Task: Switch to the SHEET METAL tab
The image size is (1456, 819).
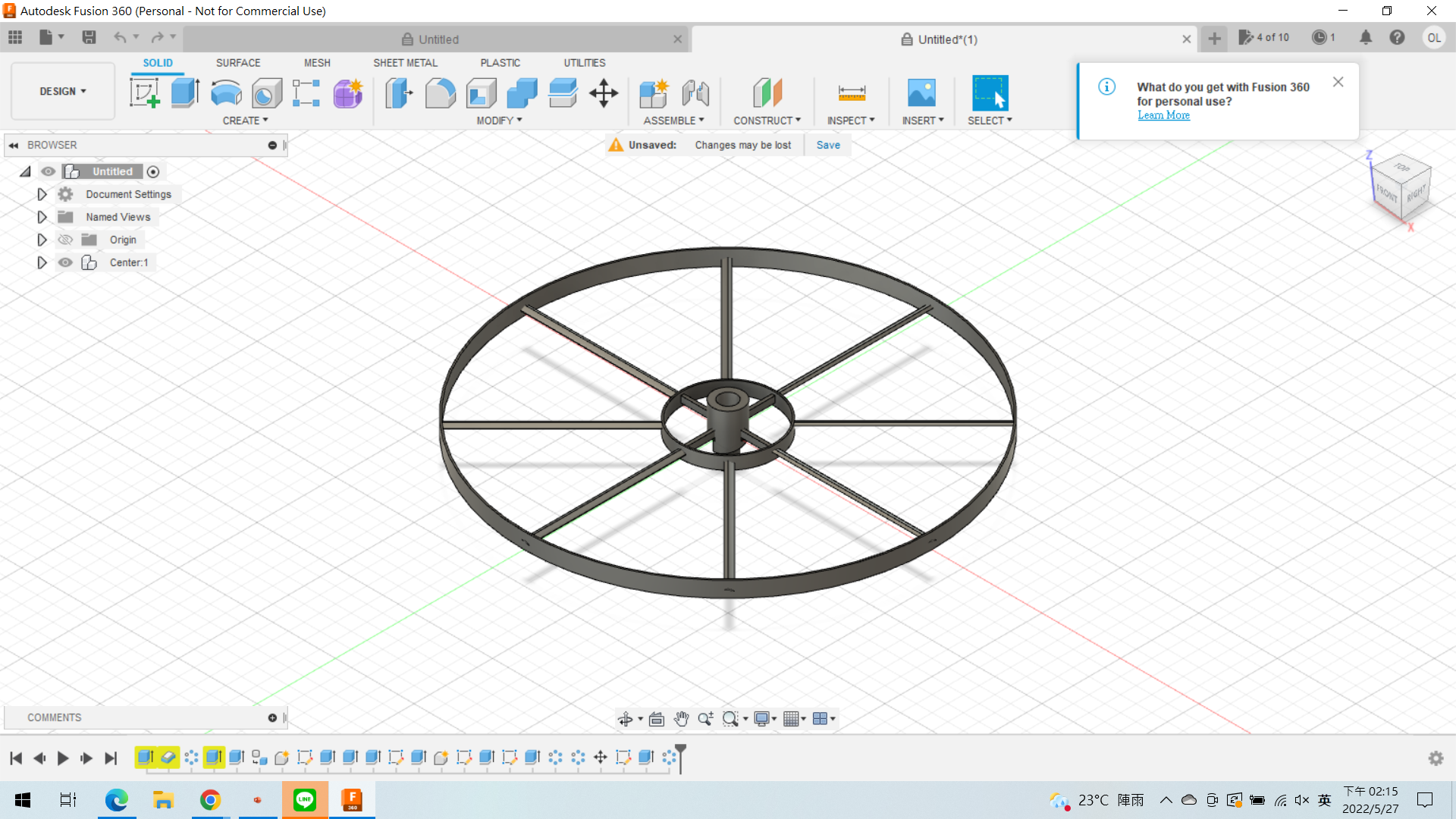Action: [405, 63]
